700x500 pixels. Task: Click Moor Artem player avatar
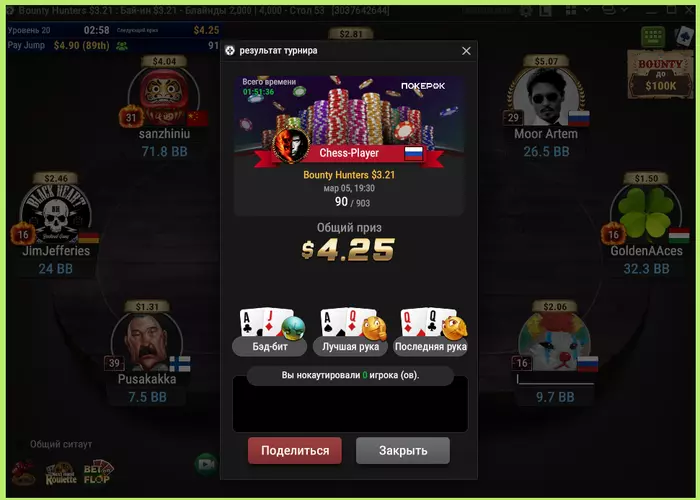click(x=546, y=96)
